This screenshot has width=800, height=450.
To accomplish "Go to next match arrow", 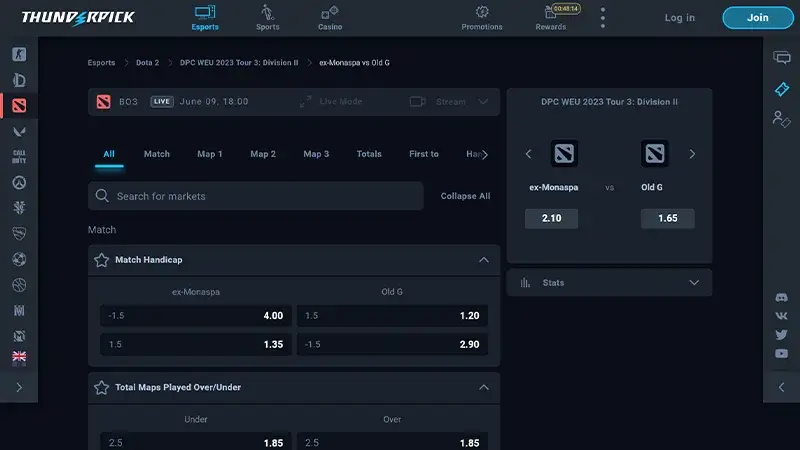I will [x=692, y=154].
